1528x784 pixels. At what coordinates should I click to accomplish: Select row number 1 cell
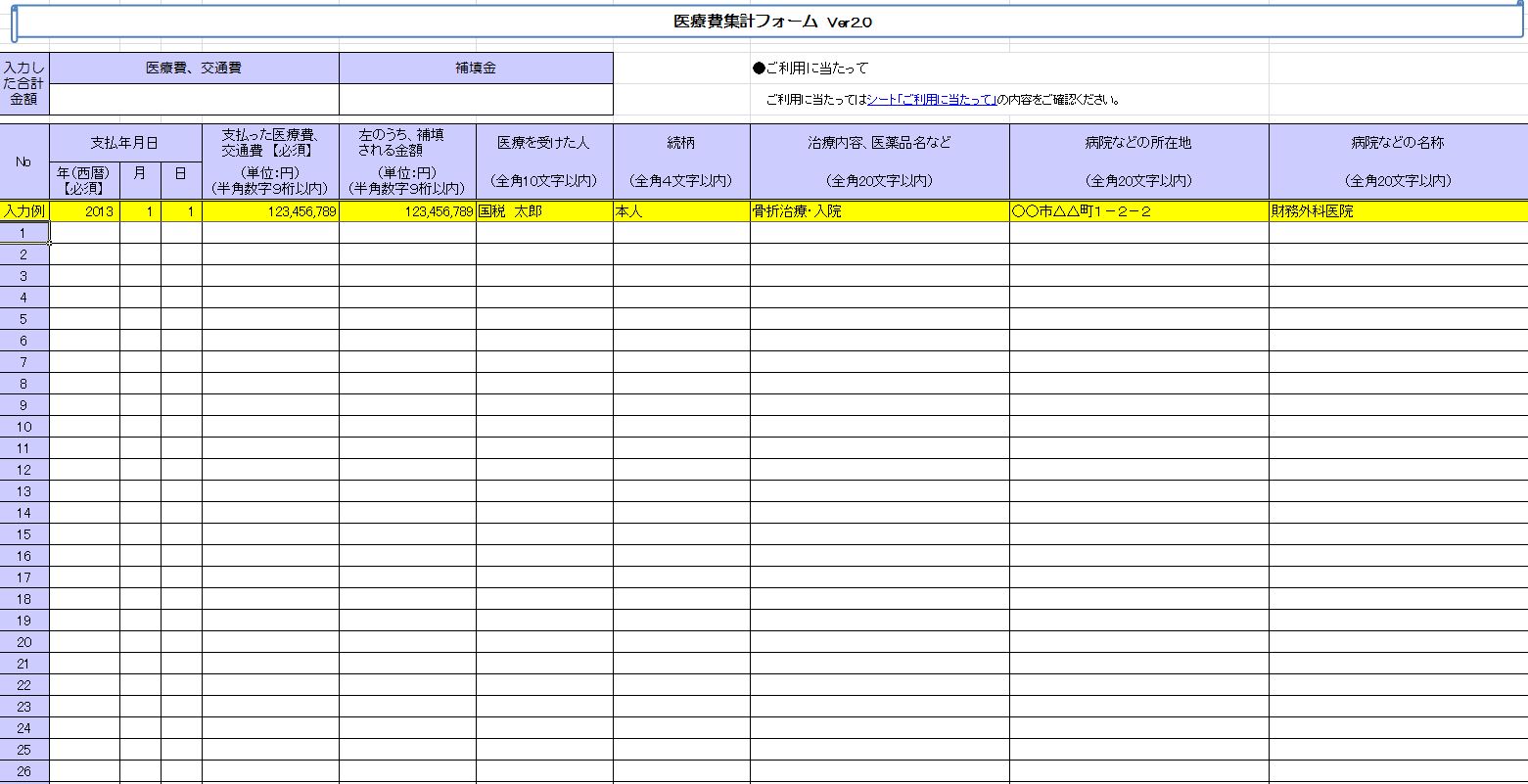(24, 232)
